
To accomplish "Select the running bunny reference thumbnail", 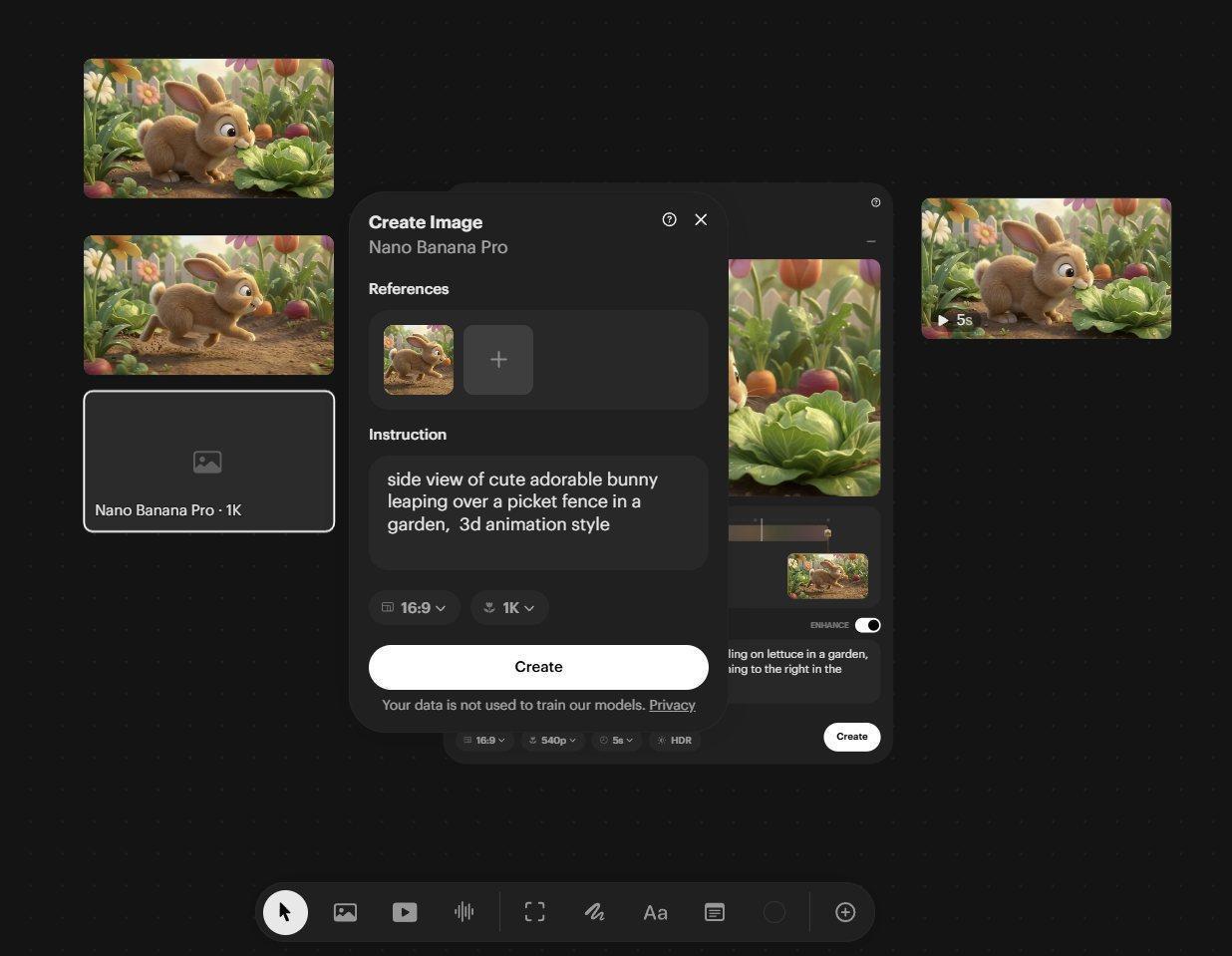I will tap(419, 360).
